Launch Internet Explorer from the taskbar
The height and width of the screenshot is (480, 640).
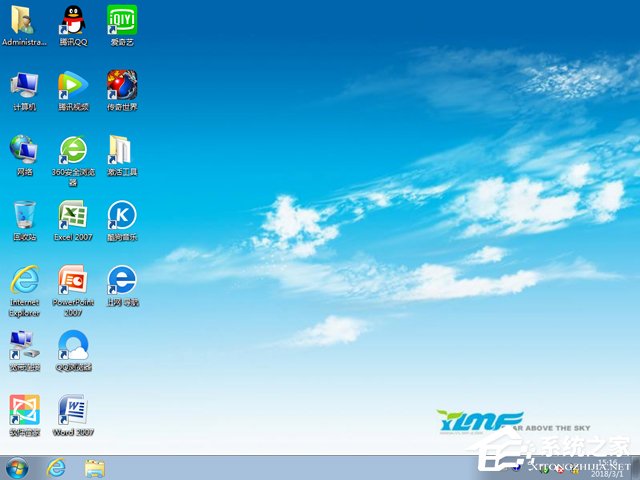tap(56, 468)
